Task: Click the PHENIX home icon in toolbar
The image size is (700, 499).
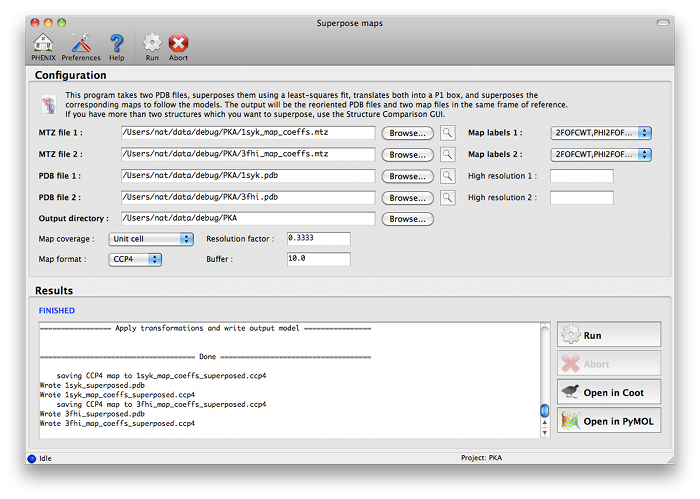Action: [42, 45]
